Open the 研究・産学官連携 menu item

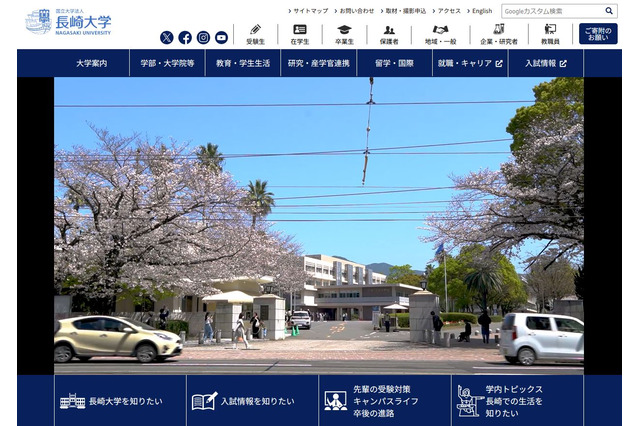pos(319,63)
